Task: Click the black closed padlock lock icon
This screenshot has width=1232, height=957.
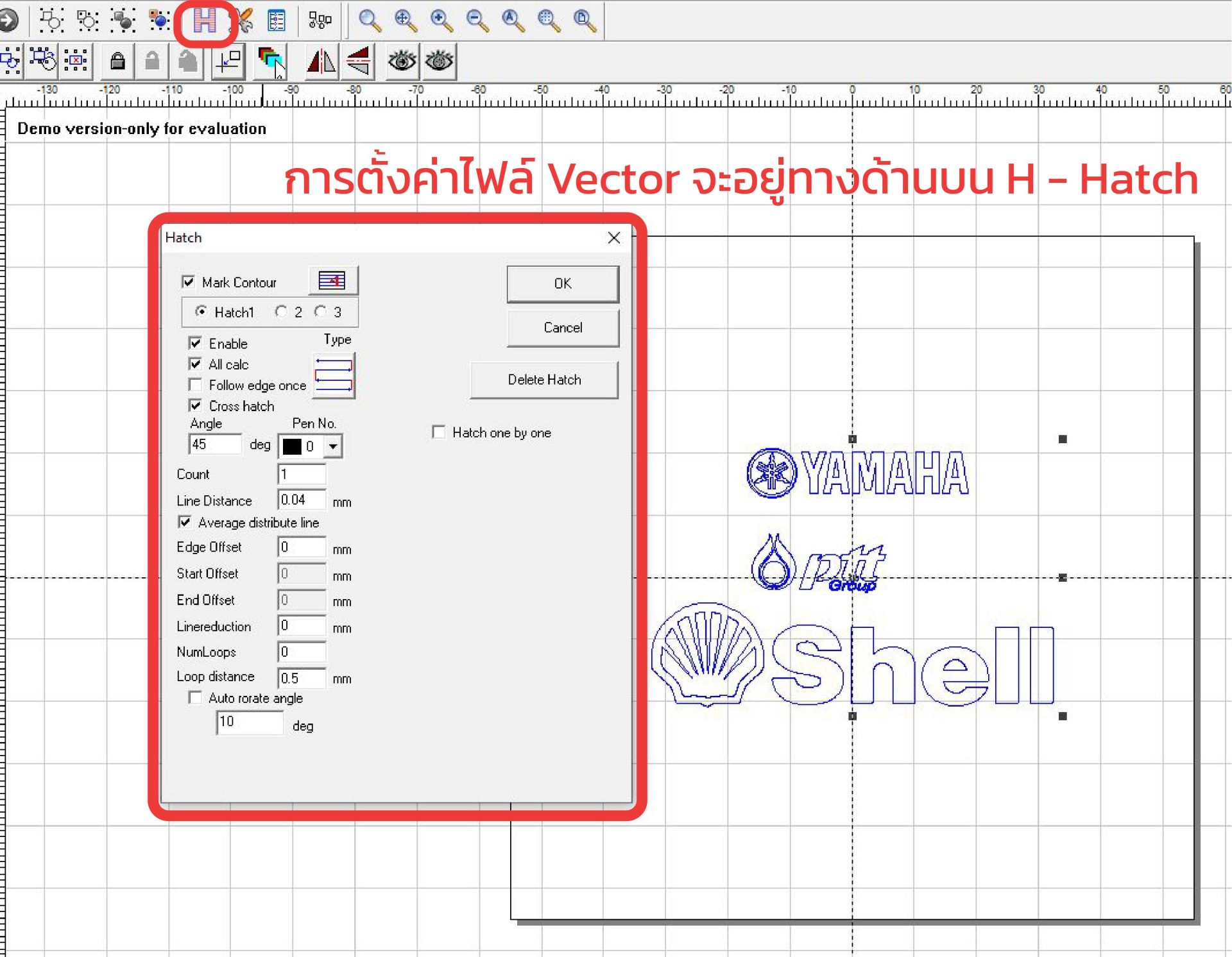Action: pos(117,61)
